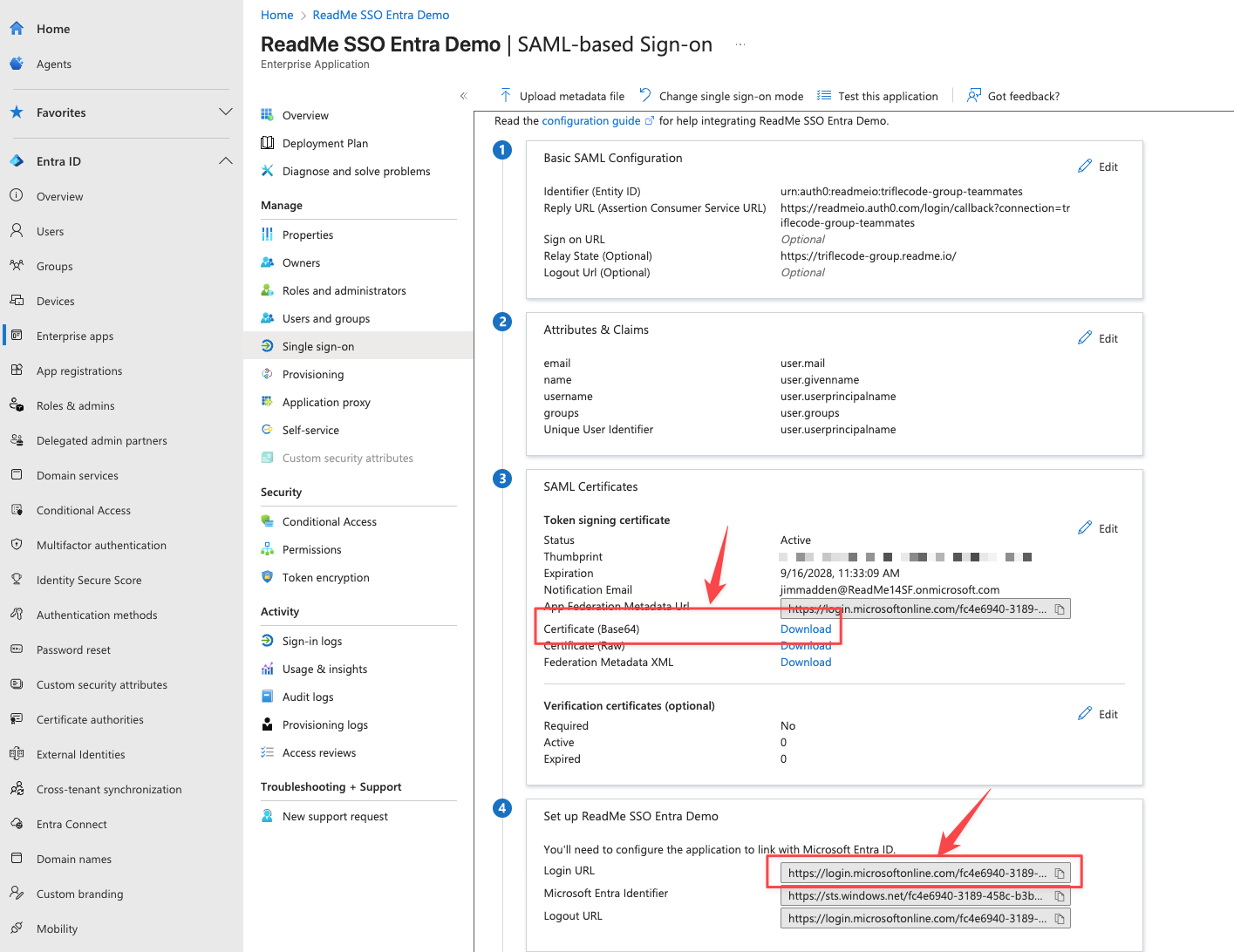Download Federation Metadata XML
The height and width of the screenshot is (952, 1234).
pos(806,662)
